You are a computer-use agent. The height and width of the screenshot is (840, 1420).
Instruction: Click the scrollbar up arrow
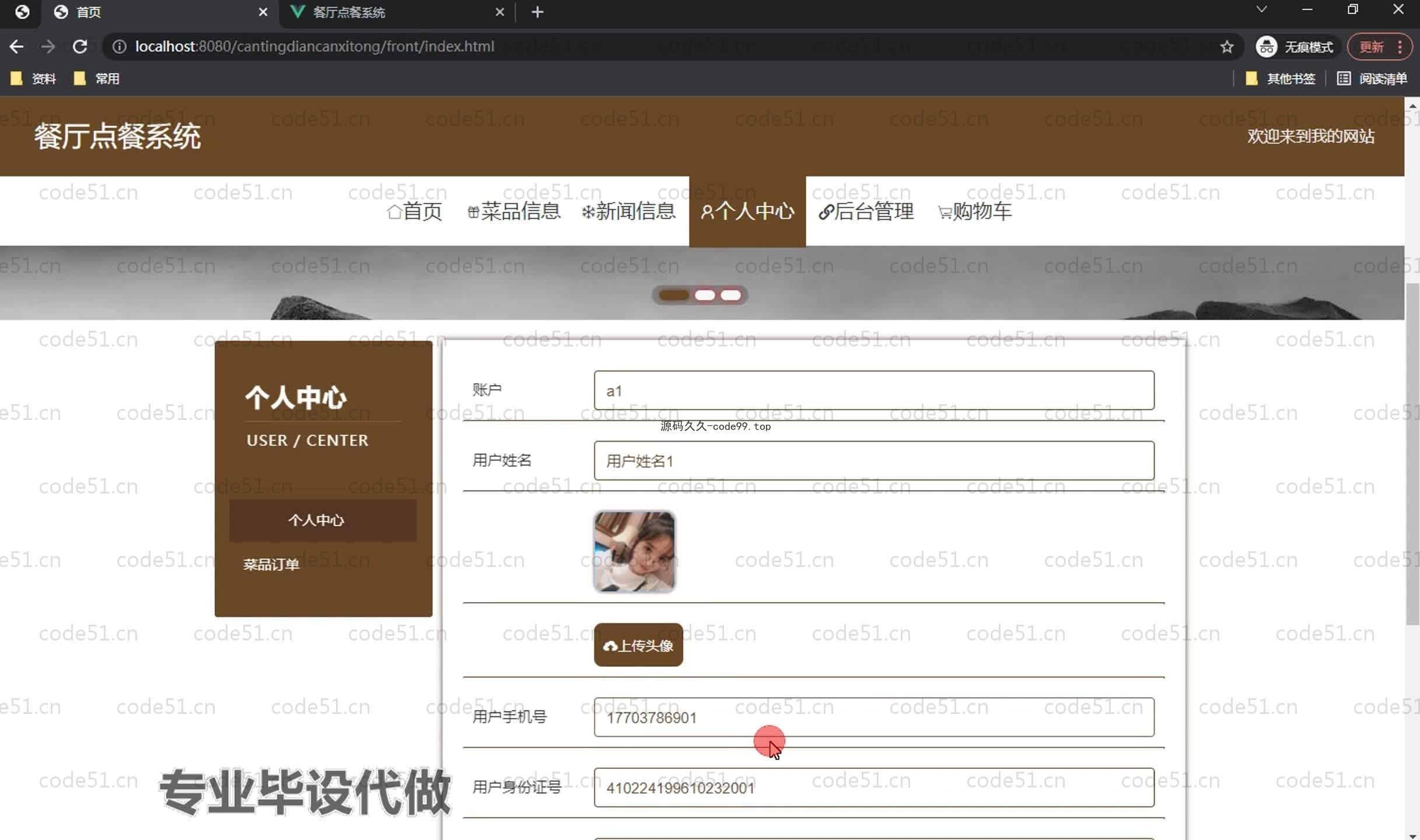[1412, 106]
